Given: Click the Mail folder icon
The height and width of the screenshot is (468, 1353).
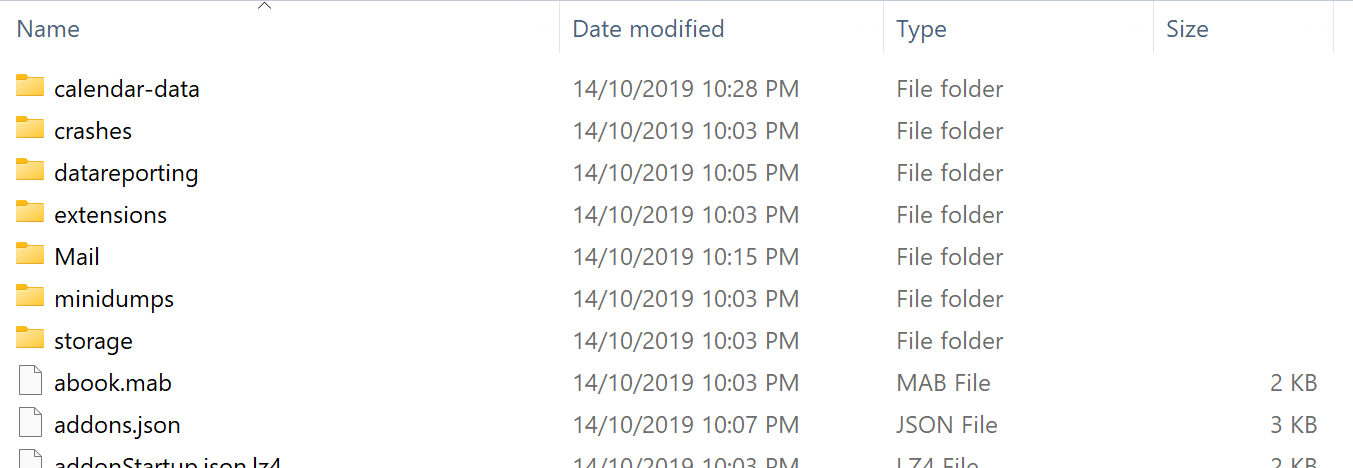Looking at the screenshot, I should coord(30,255).
